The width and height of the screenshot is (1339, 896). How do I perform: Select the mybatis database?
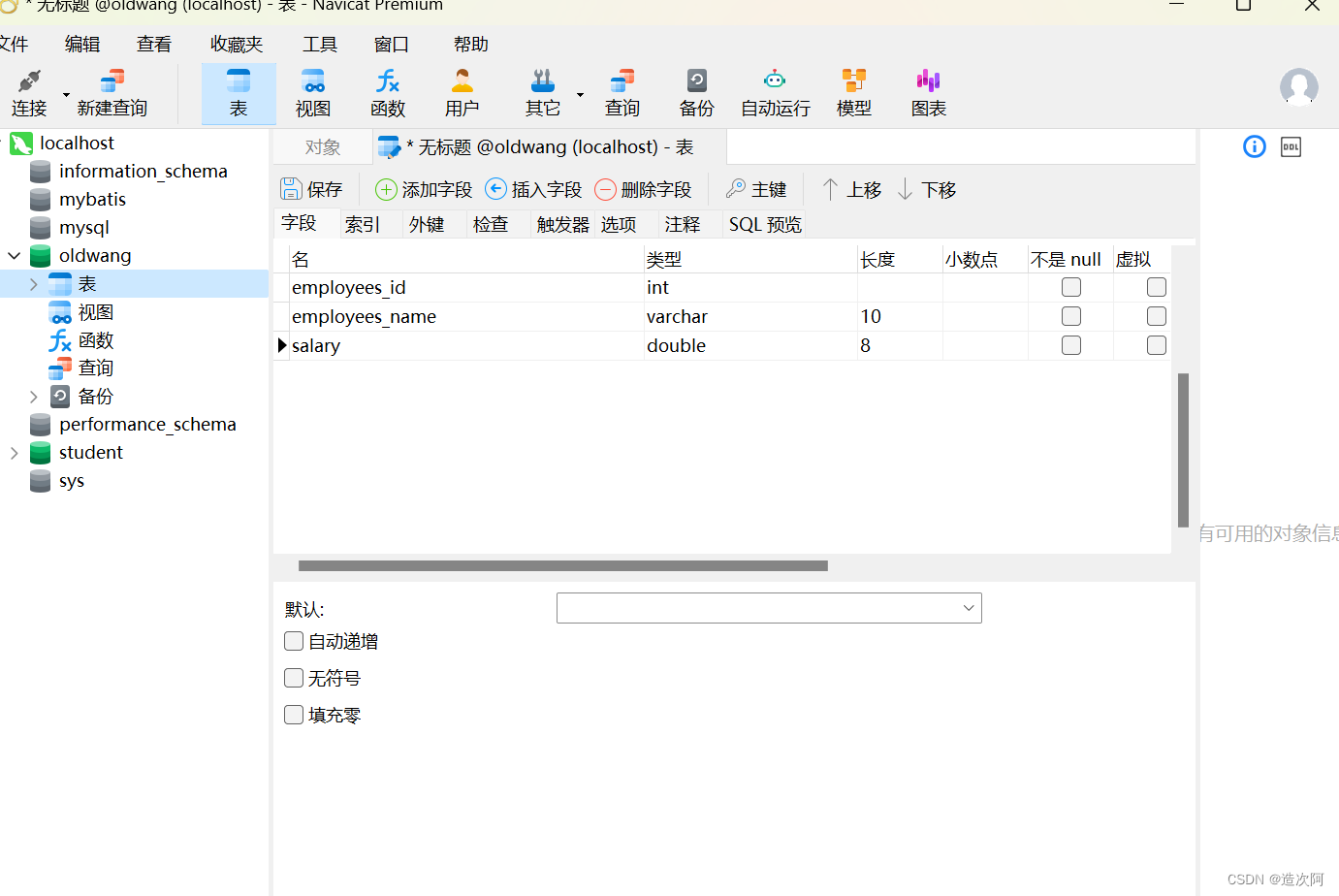click(92, 200)
